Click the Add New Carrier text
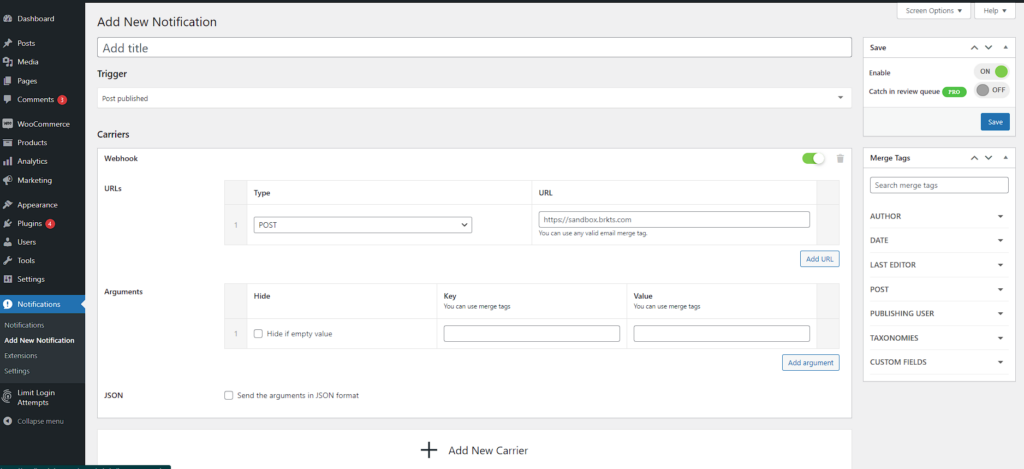This screenshot has height=469, width=1024. [x=488, y=451]
